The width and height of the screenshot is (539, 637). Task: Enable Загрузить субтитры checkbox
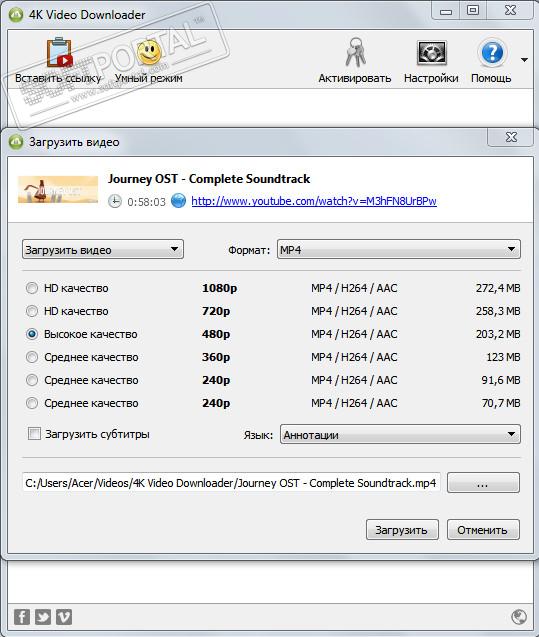pos(34,433)
